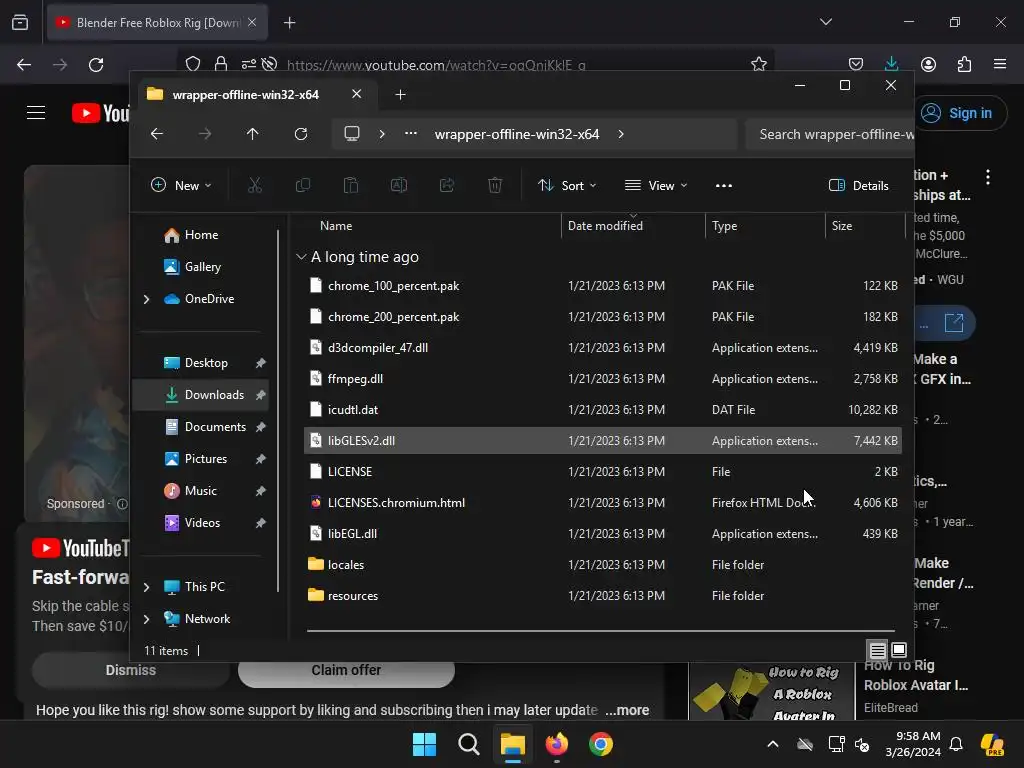Screen dimensions: 1024x768
Task: Open Firefox list all tabs dropdown
Action: [825, 22]
